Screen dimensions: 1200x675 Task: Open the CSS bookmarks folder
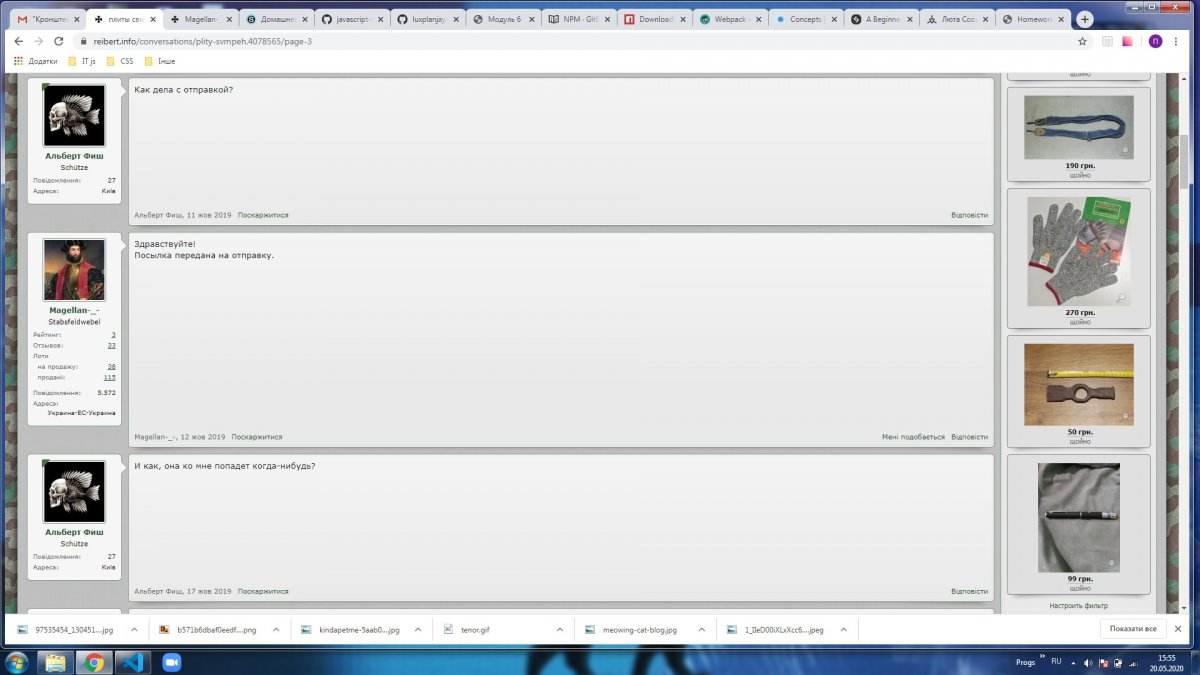click(x=119, y=61)
